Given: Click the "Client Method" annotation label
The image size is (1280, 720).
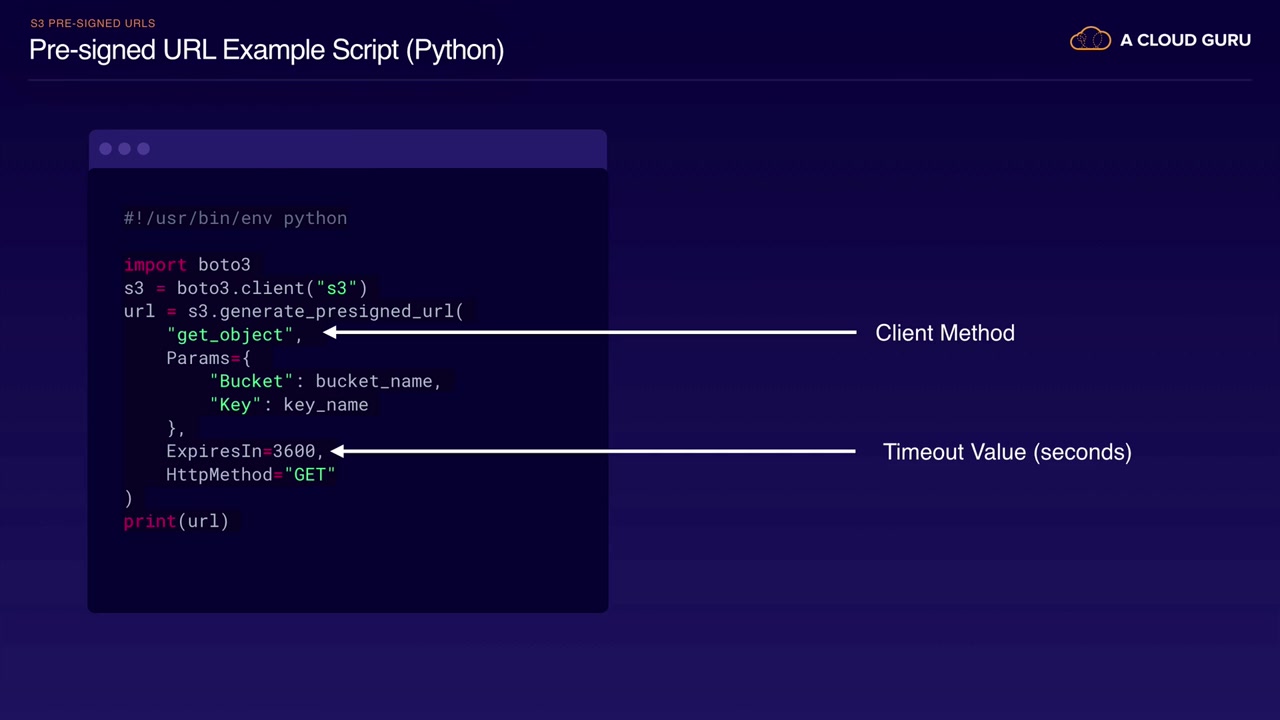Looking at the screenshot, I should pos(944,333).
